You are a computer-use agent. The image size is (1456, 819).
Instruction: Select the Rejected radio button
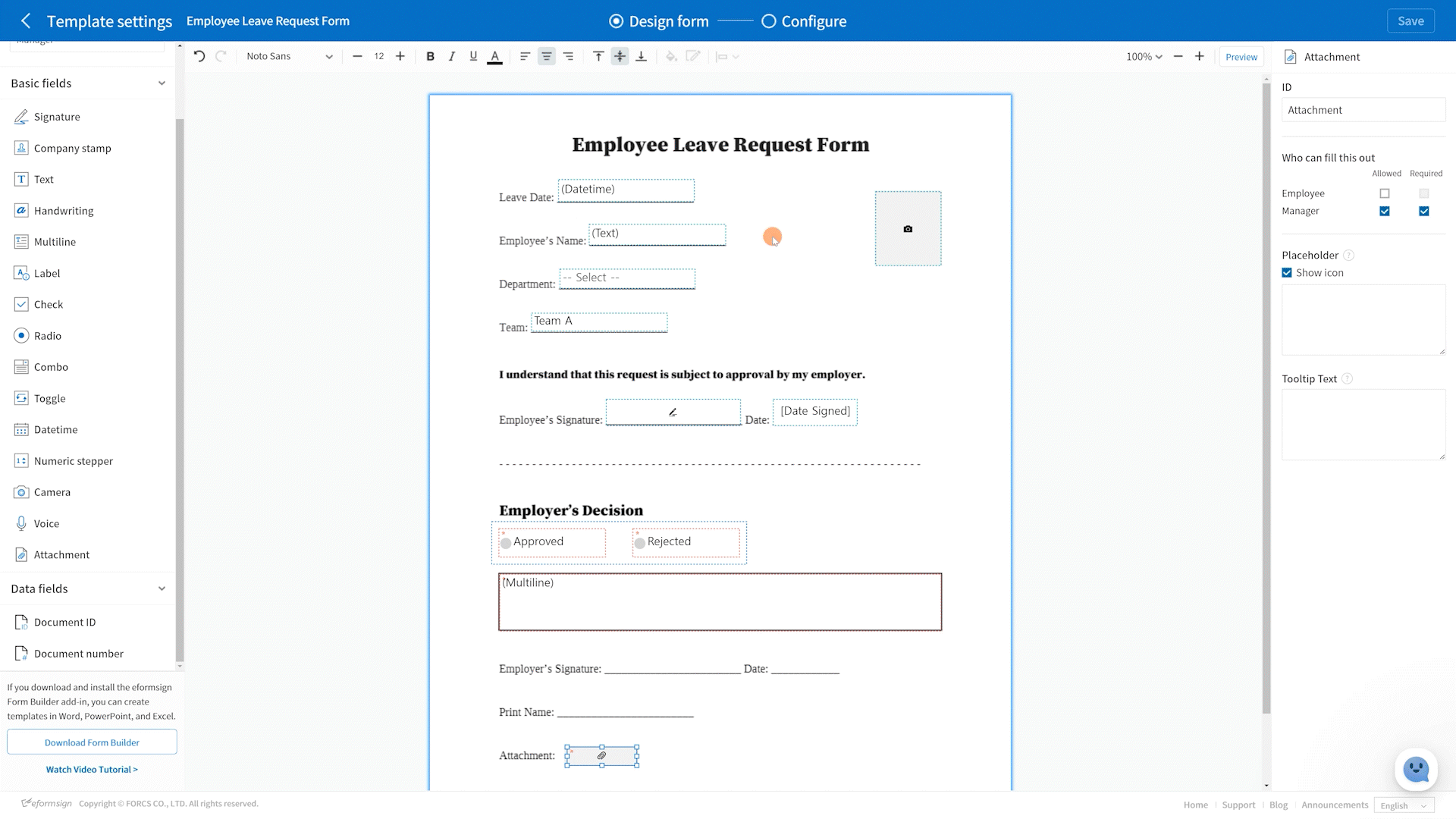(x=640, y=543)
